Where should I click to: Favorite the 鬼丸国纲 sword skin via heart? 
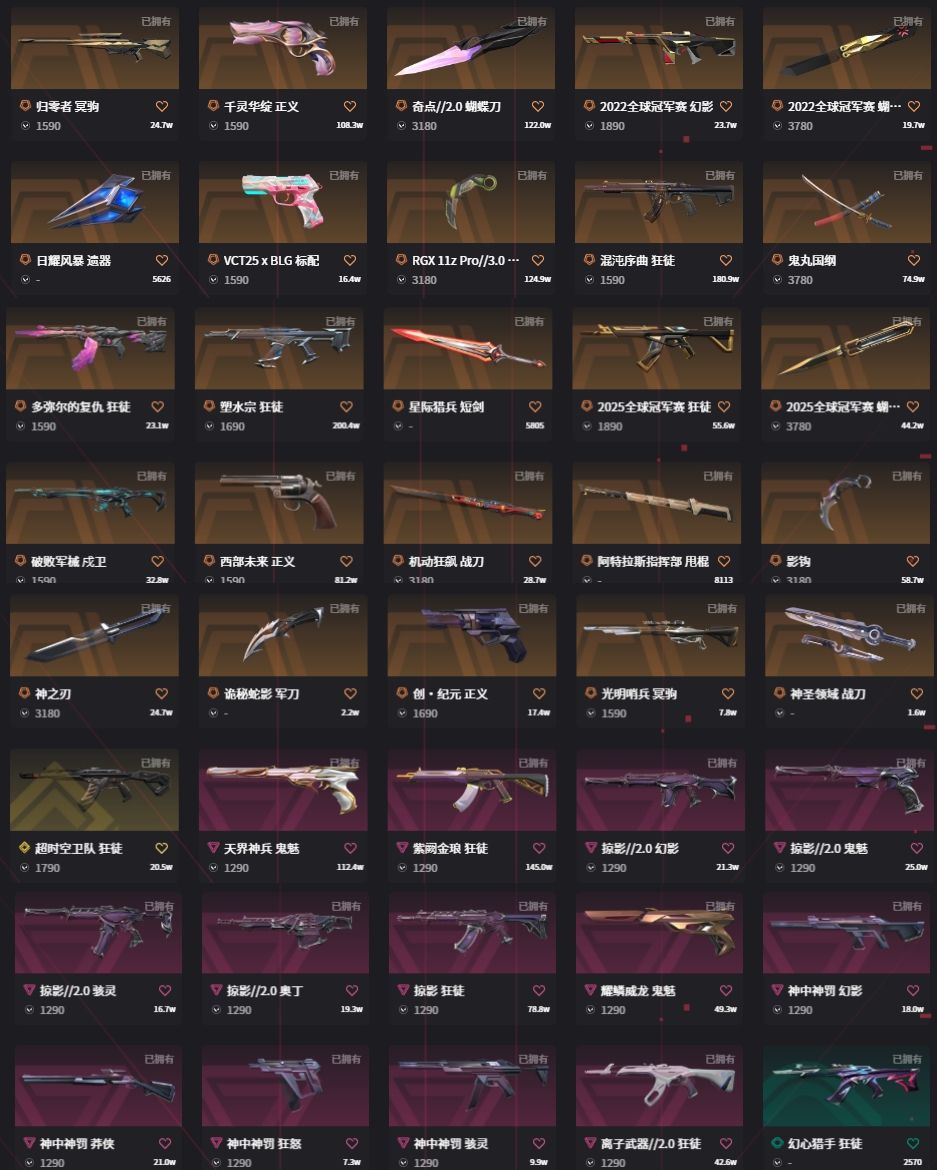point(914,260)
